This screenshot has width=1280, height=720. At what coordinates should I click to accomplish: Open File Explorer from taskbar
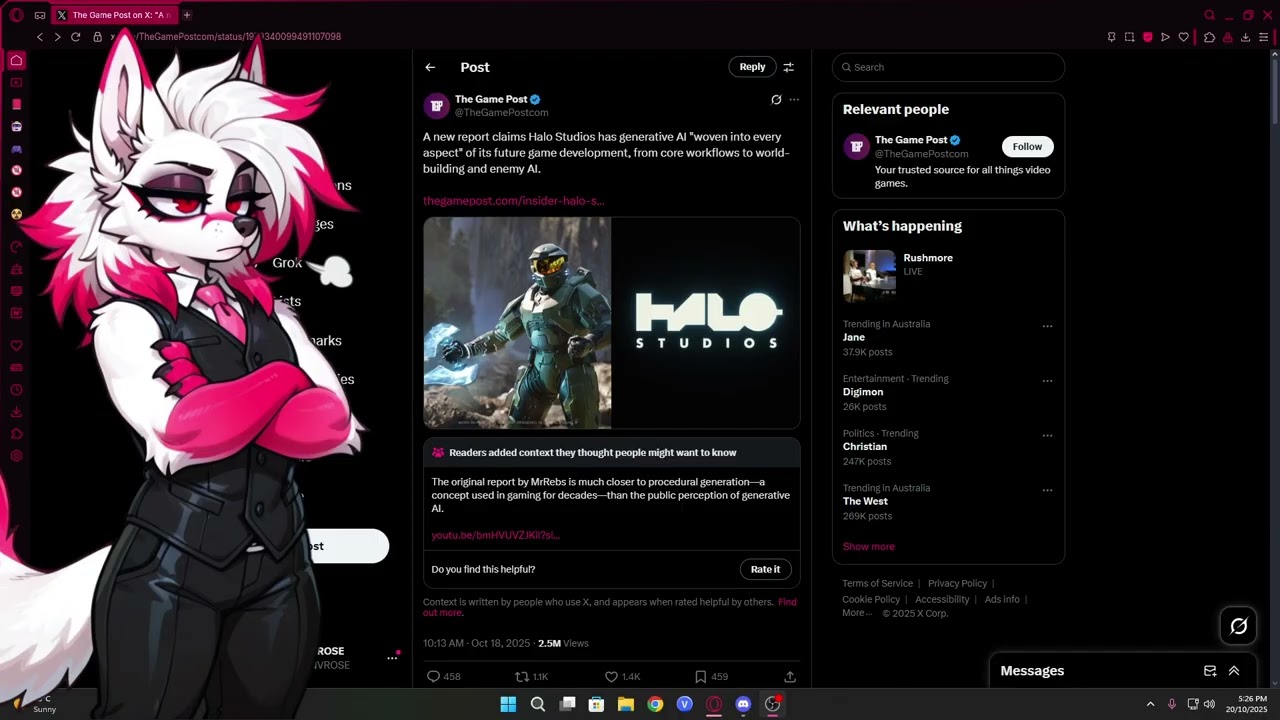click(626, 704)
